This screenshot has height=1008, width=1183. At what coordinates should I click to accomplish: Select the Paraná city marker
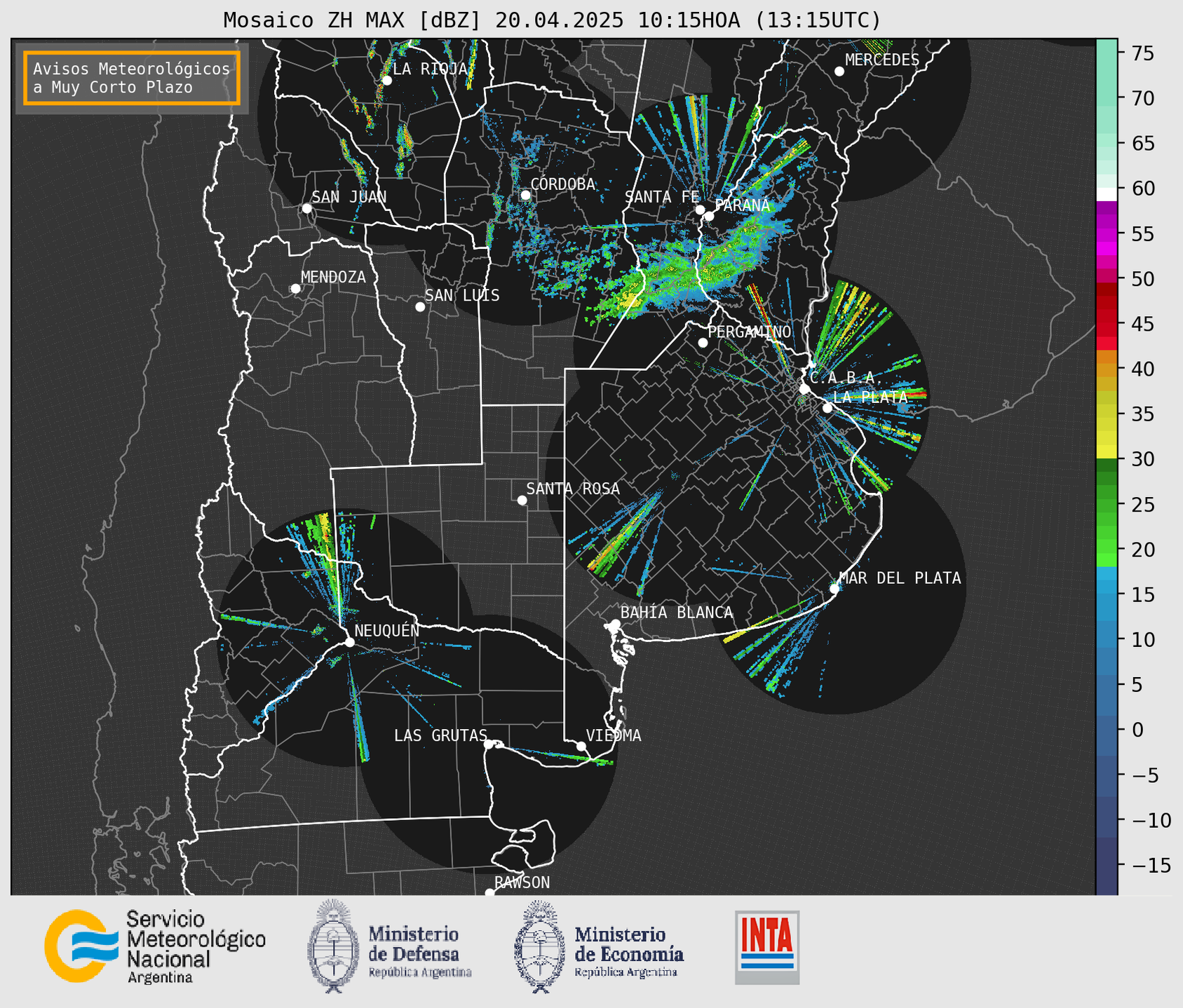(709, 216)
